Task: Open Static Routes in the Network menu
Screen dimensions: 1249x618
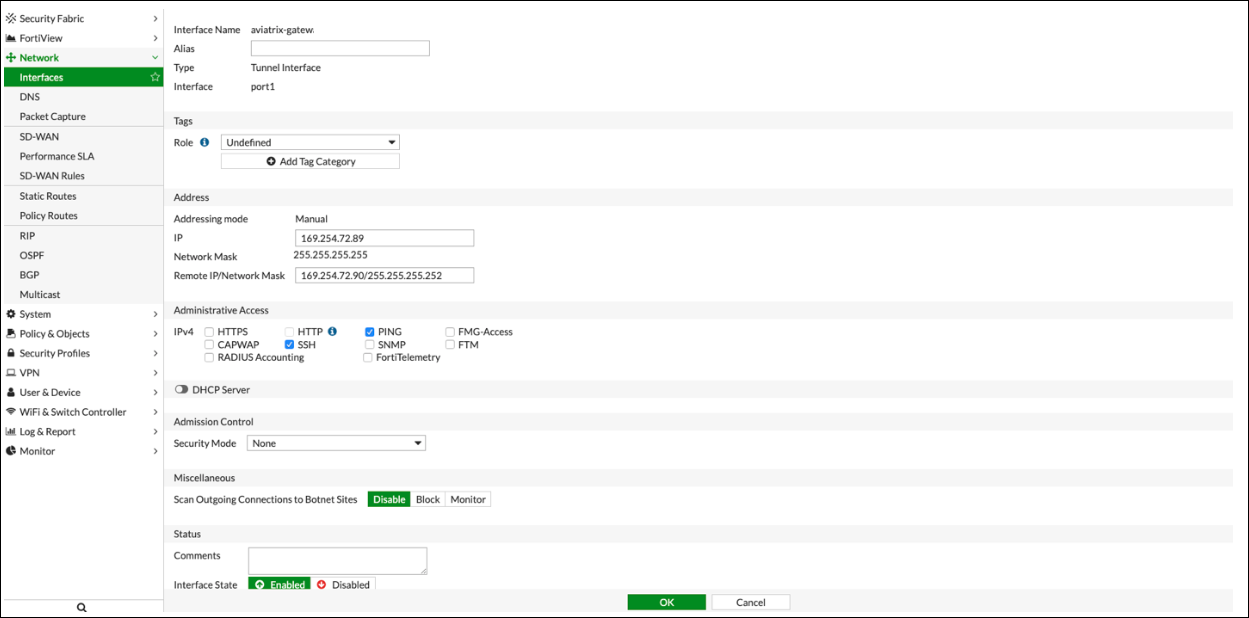Action: pyautogui.click(x=48, y=196)
